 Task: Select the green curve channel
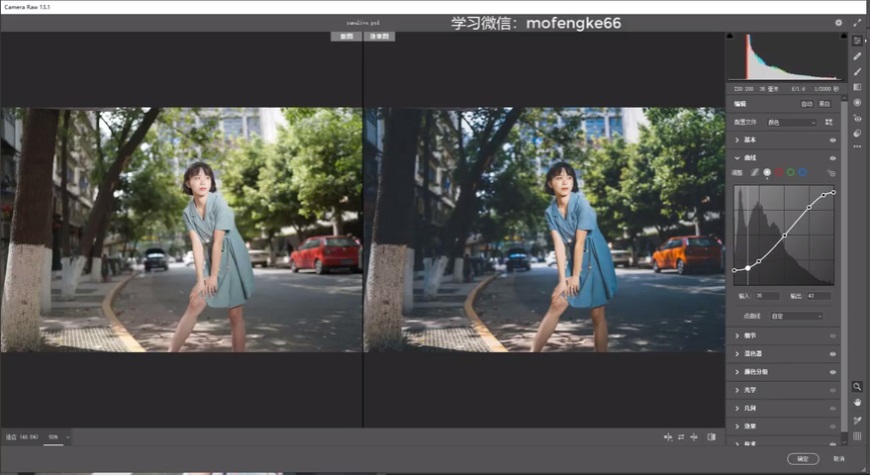[791, 173]
